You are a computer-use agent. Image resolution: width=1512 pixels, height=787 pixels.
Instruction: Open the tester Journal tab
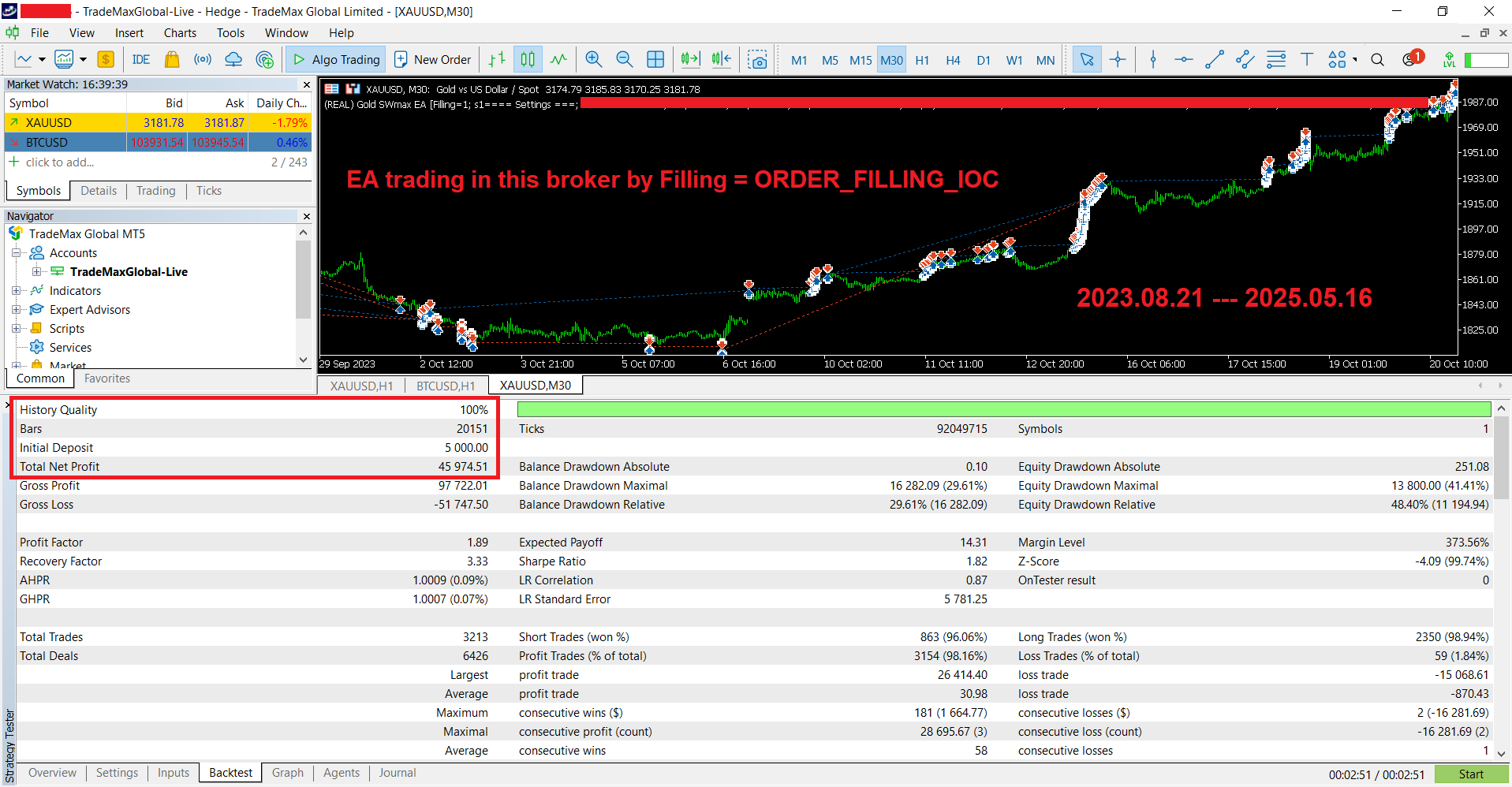pos(398,773)
